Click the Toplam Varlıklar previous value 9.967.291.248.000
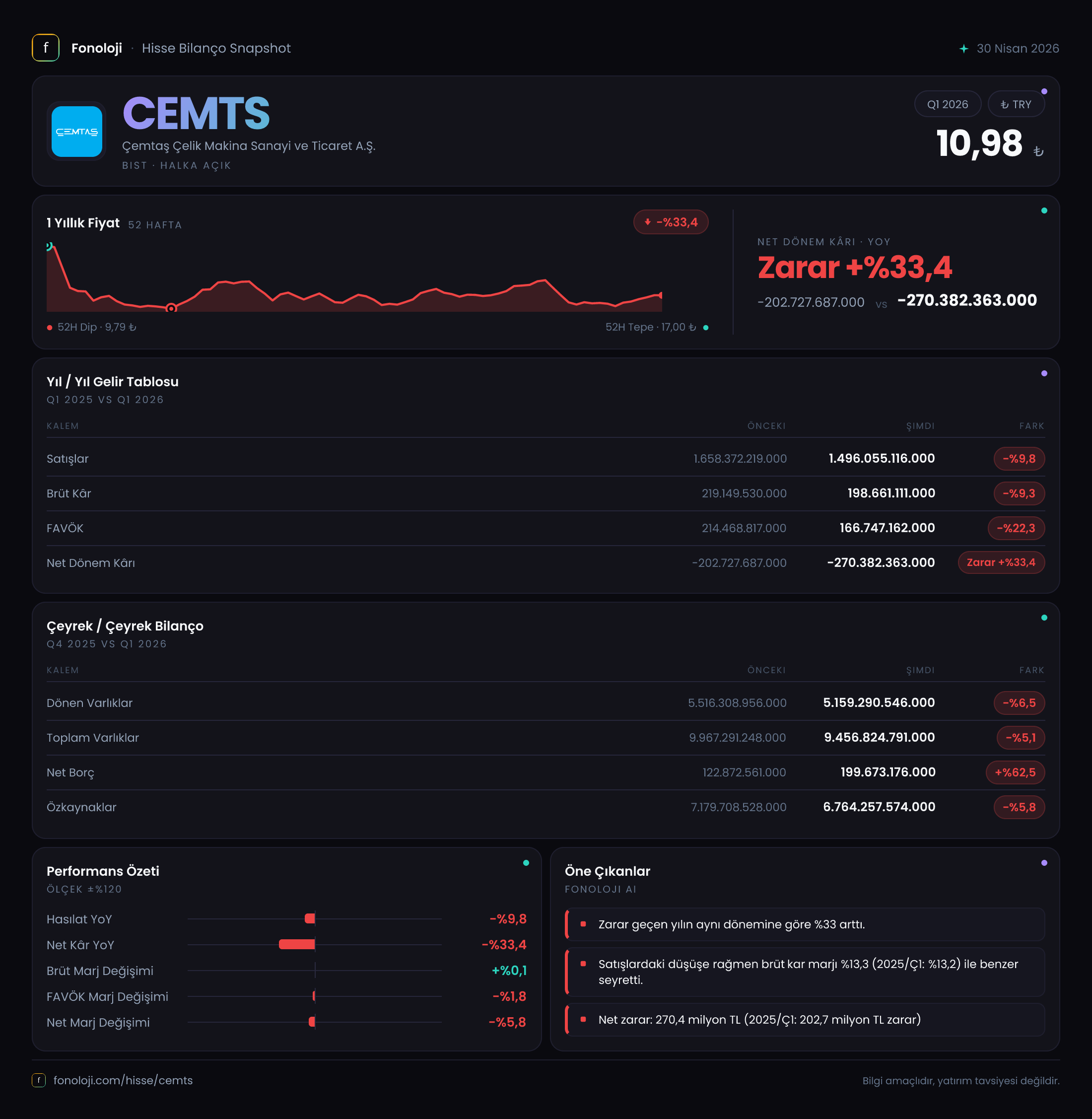 coord(738,738)
